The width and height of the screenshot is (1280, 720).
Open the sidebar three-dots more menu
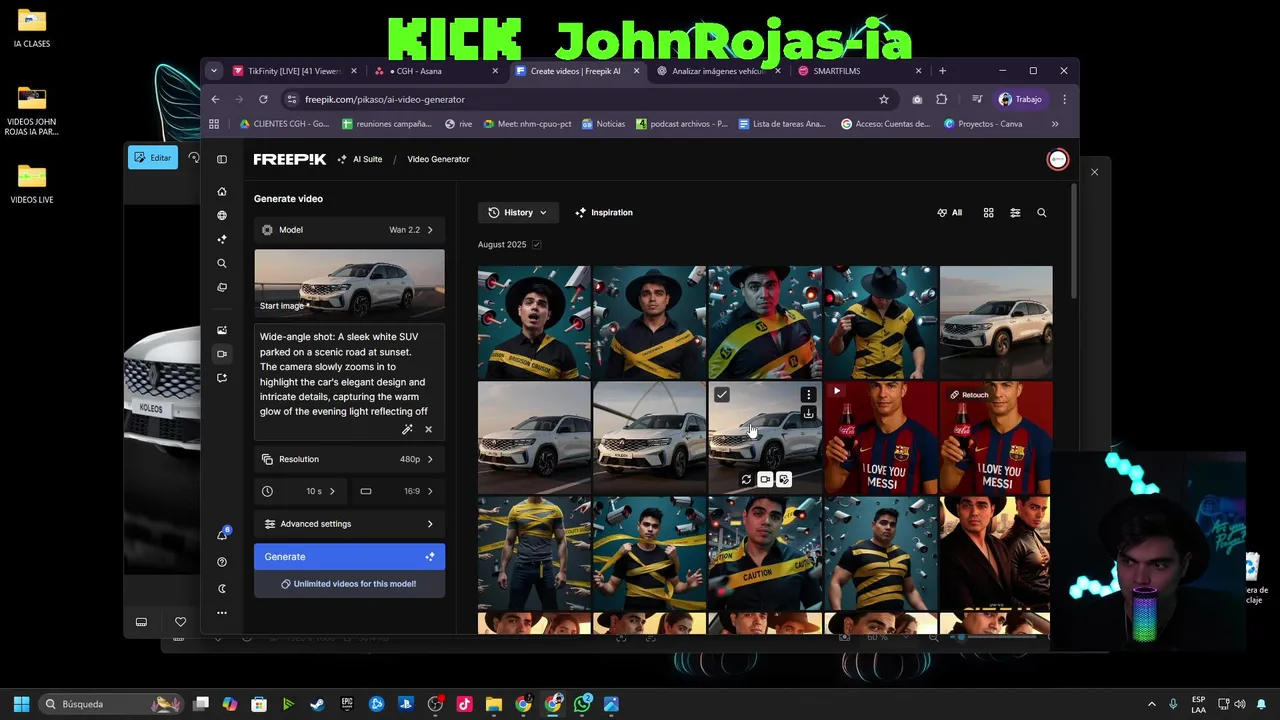coord(222,613)
